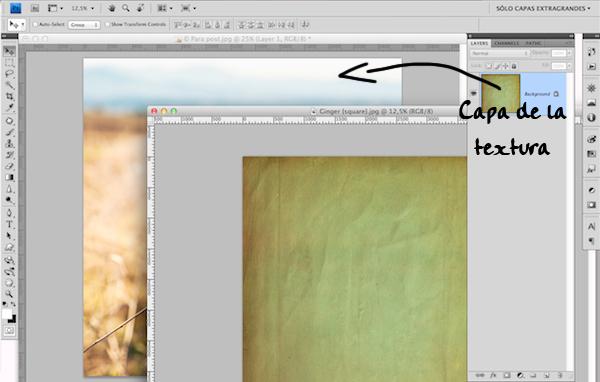The image size is (600, 382).
Task: Switch to the Layers tab
Action: tap(479, 43)
